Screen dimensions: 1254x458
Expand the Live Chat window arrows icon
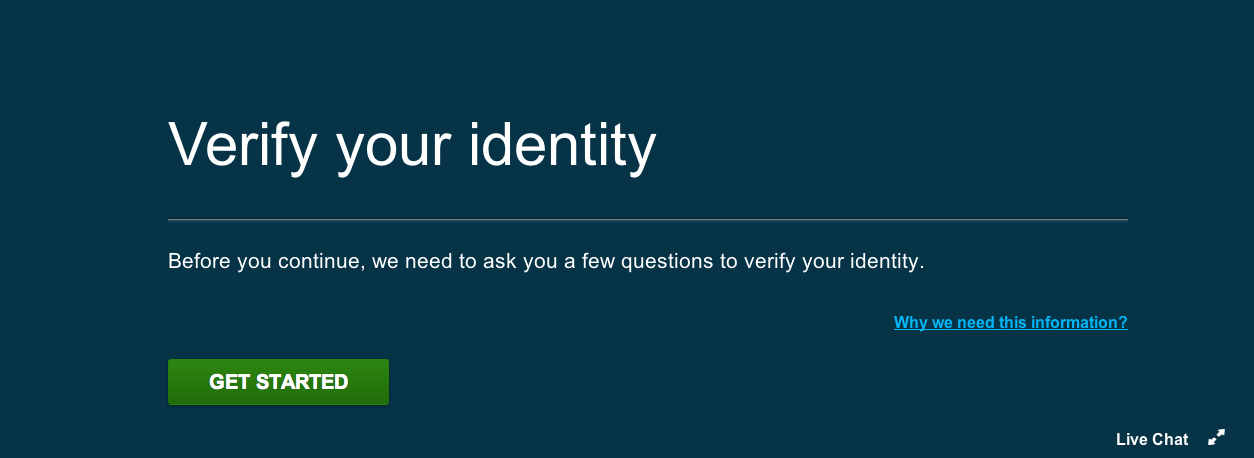(x=1216, y=437)
